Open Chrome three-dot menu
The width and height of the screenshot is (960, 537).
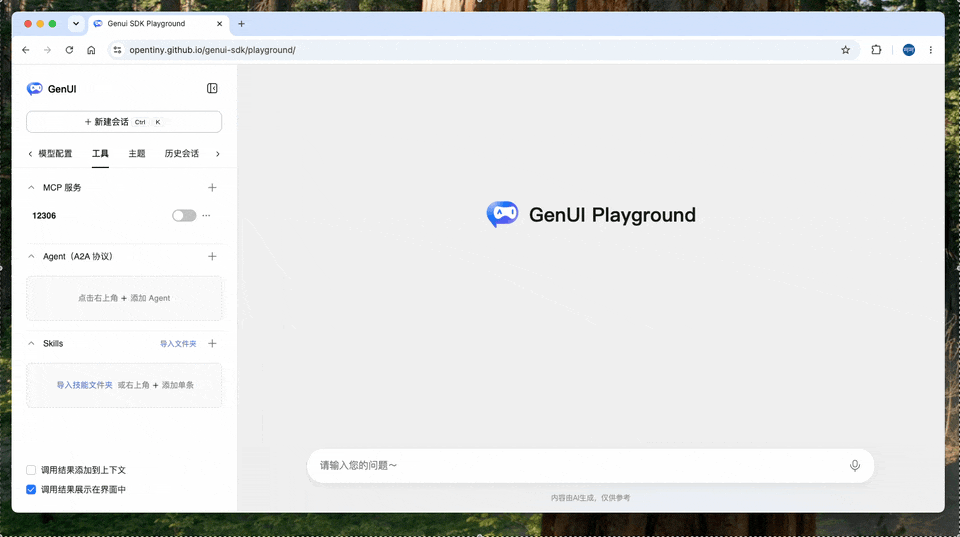coord(931,50)
